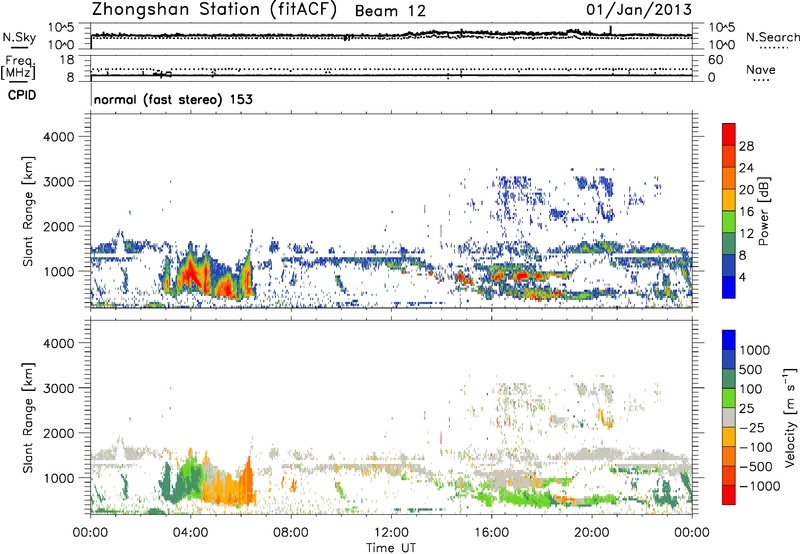The width and height of the screenshot is (800, 554).
Task: Click Velocity scale value '-1000'
Action: click(x=759, y=486)
